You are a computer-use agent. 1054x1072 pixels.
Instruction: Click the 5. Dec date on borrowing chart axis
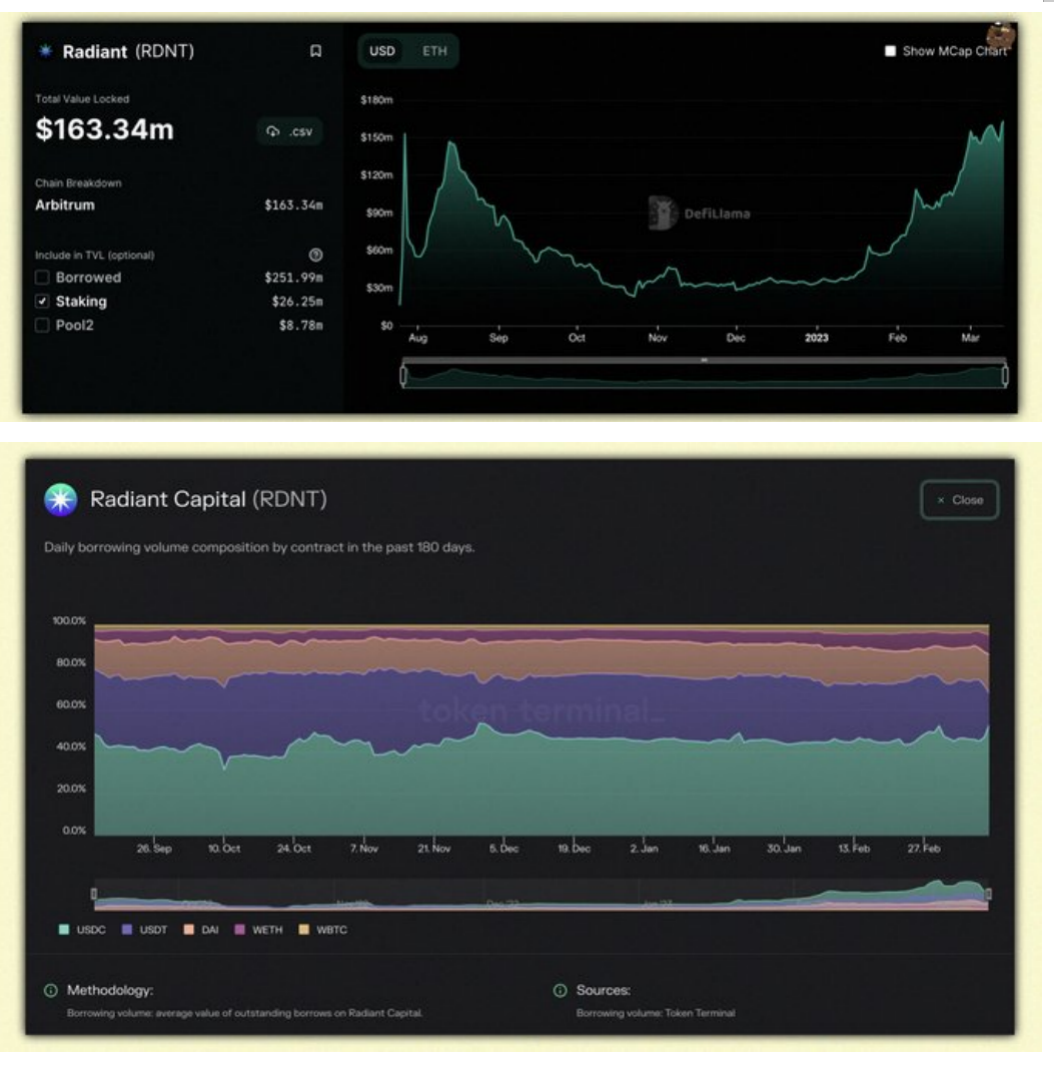[504, 848]
